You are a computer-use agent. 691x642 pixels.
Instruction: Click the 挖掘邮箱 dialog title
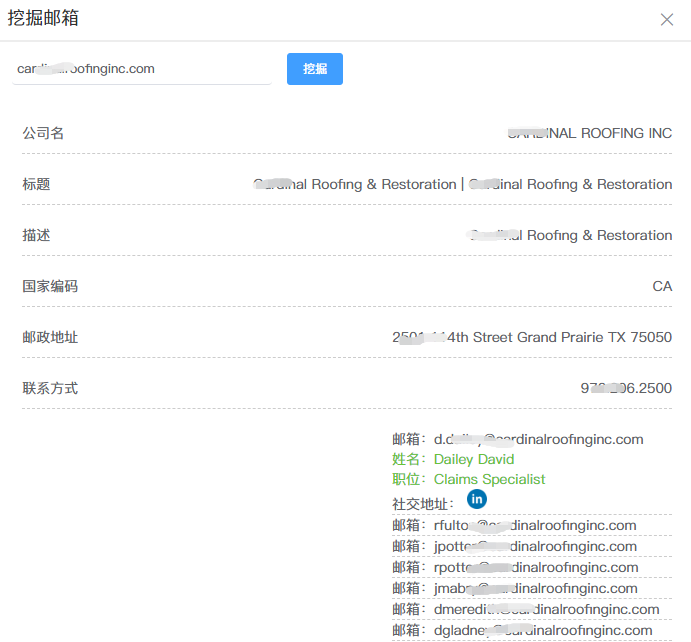coord(43,18)
